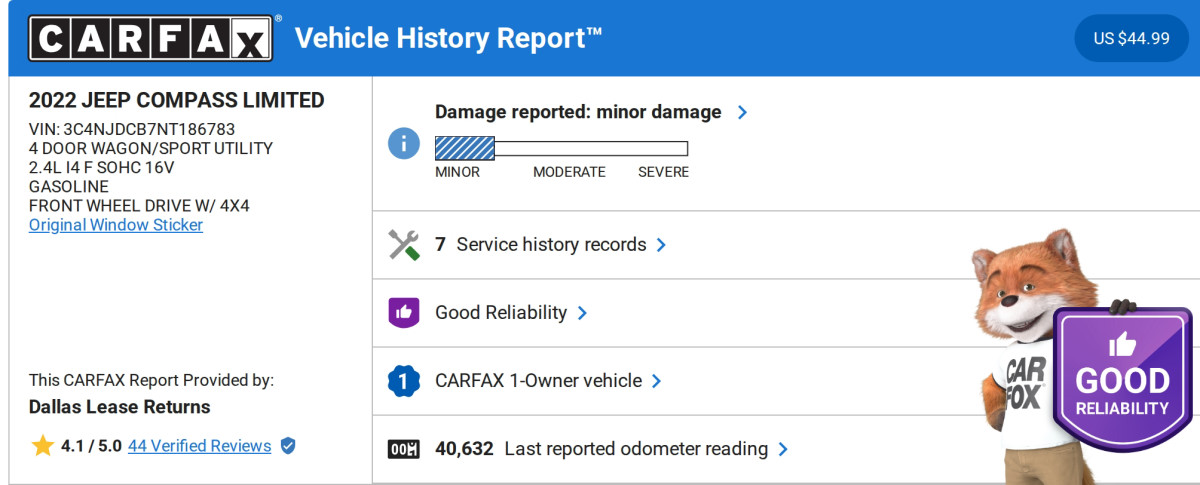
Task: Expand the Service history records chevron
Action: tap(661, 245)
